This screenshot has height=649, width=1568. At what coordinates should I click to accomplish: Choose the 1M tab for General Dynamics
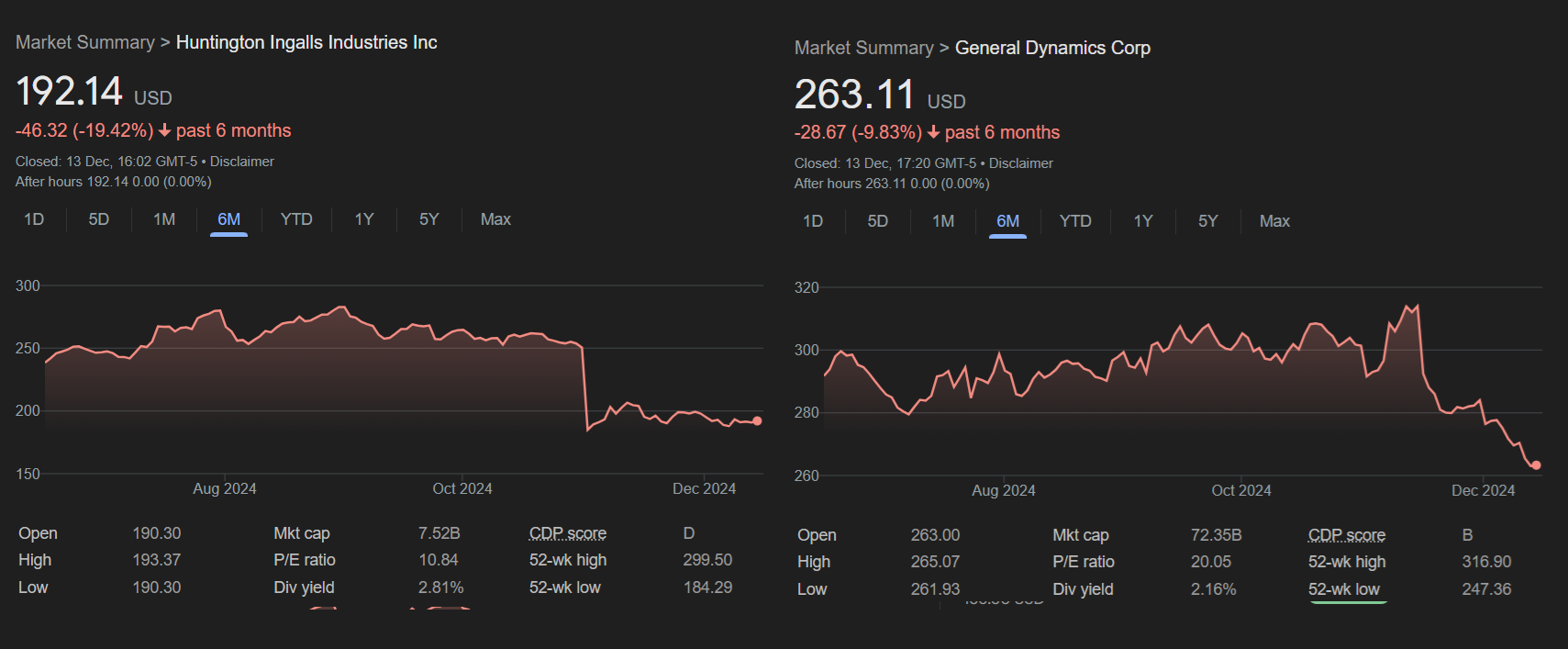(x=943, y=221)
